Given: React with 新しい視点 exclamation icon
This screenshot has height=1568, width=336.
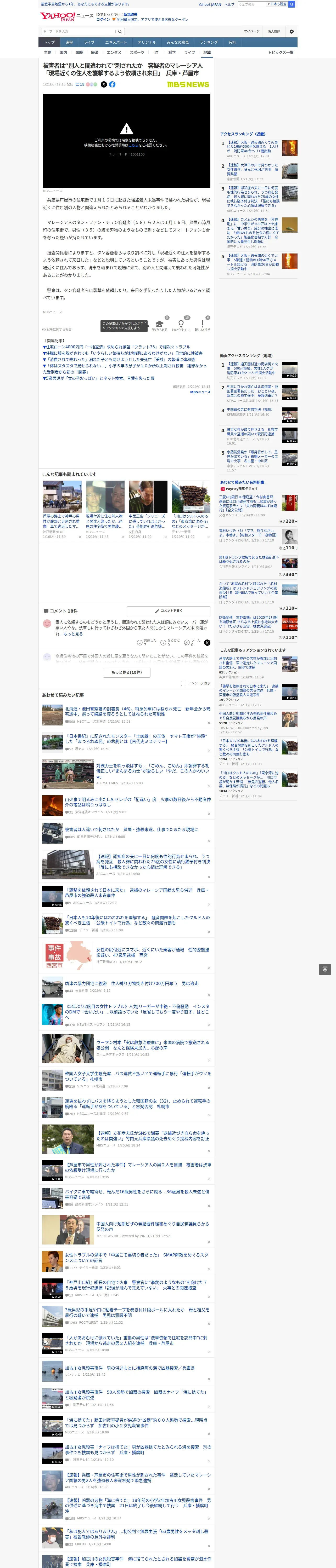Looking at the screenshot, I should click(x=203, y=324).
